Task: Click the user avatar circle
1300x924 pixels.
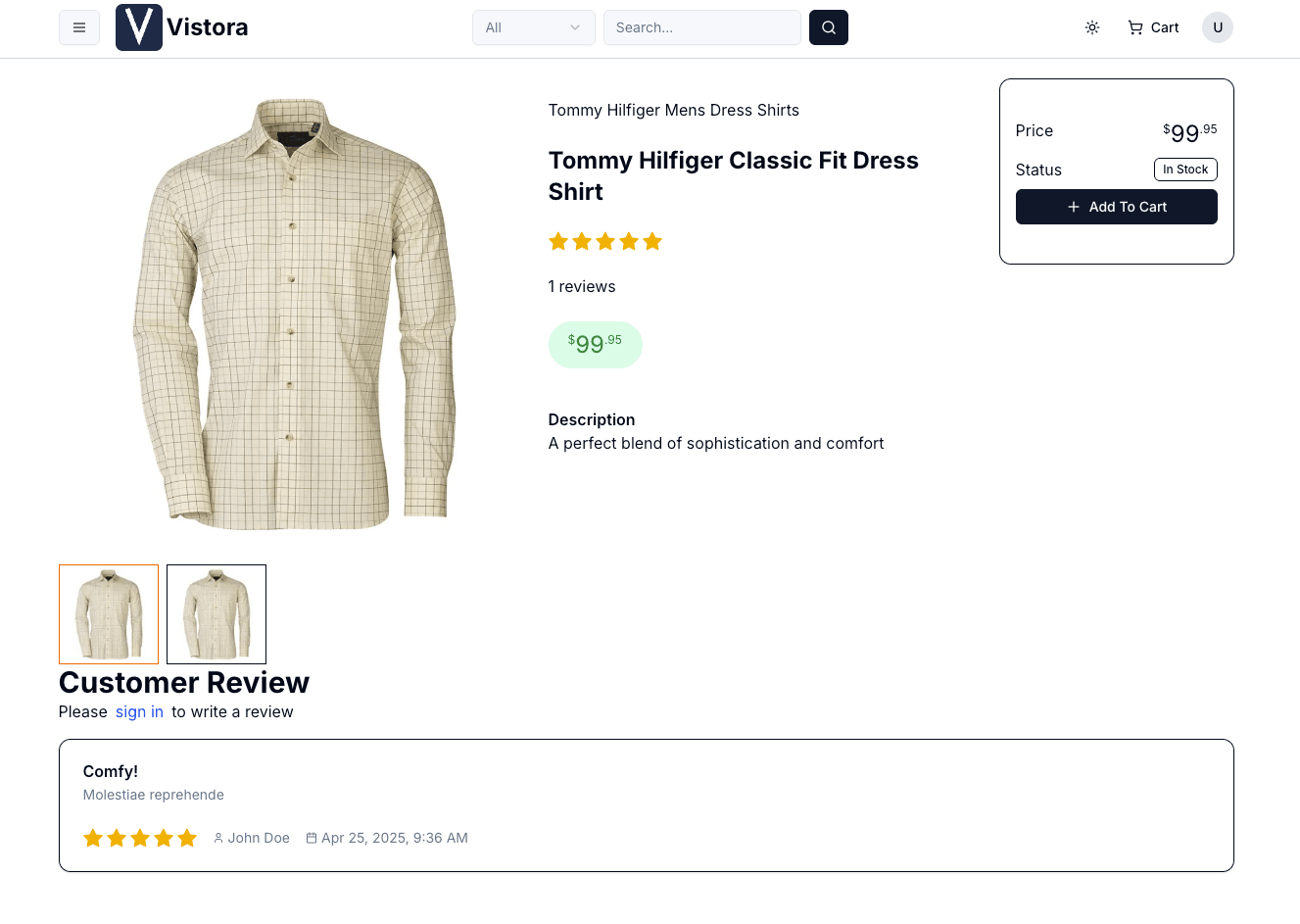Action: (x=1217, y=27)
